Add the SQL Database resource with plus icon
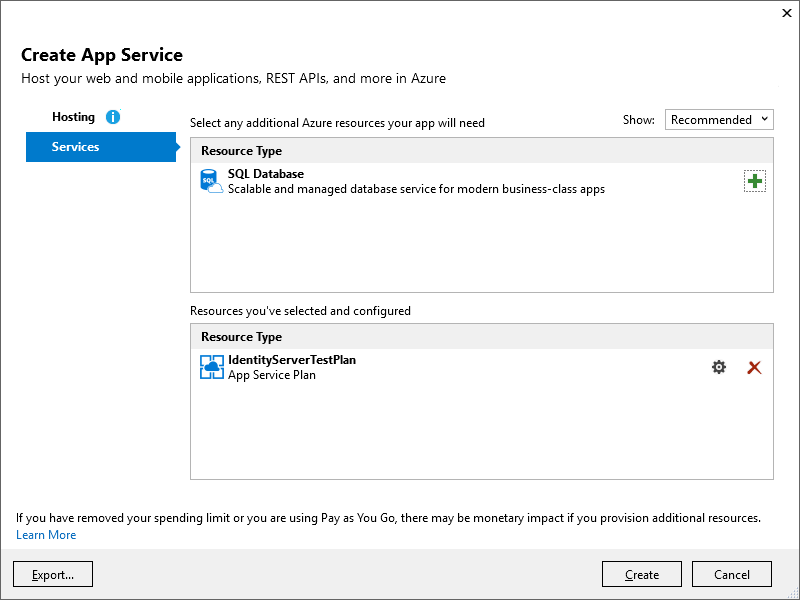 [755, 181]
